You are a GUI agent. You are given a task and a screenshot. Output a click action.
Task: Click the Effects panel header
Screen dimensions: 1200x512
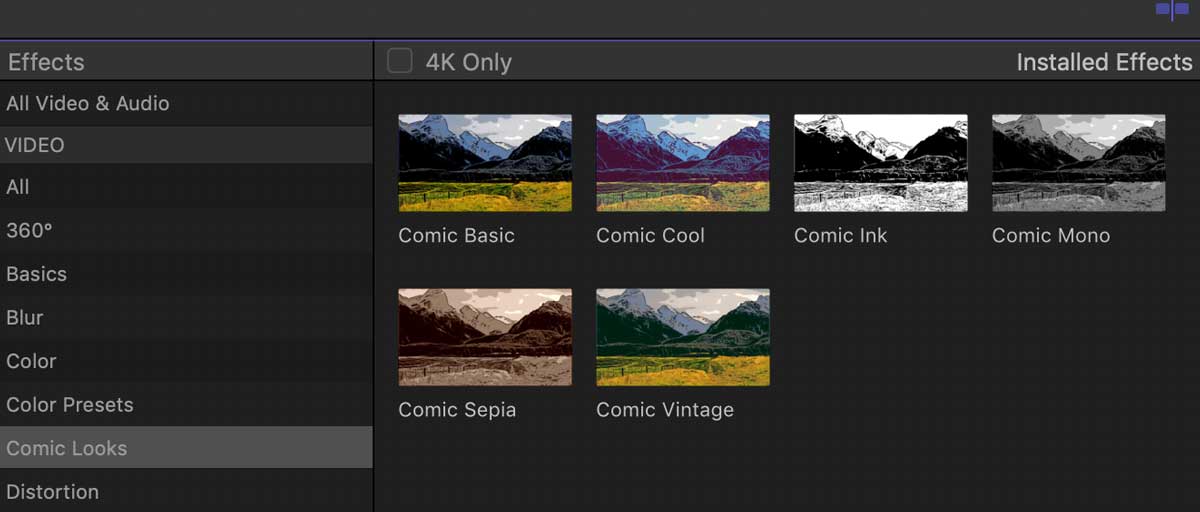[x=46, y=62]
